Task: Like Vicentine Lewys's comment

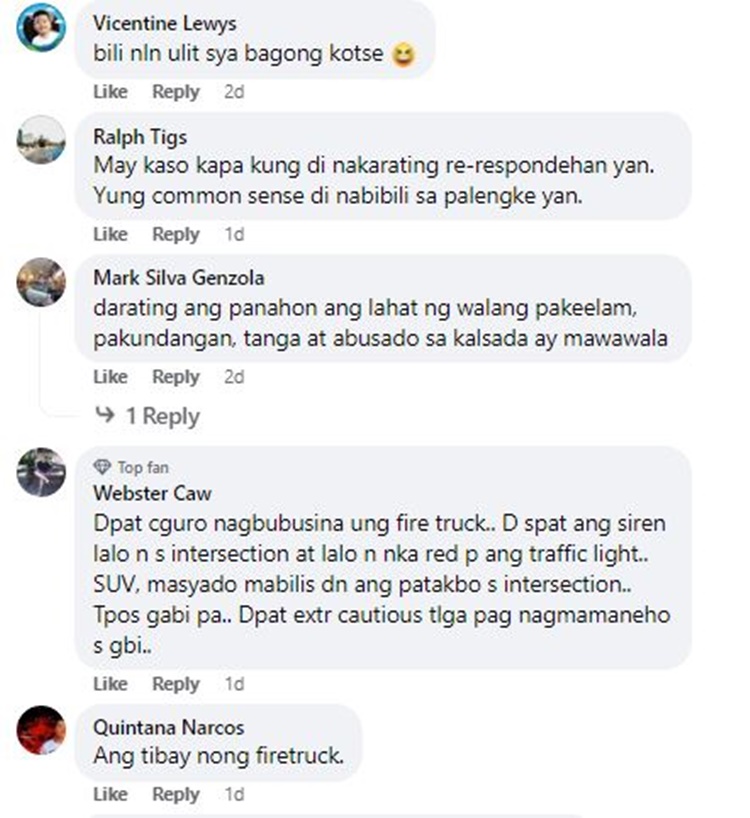Action: tap(111, 92)
